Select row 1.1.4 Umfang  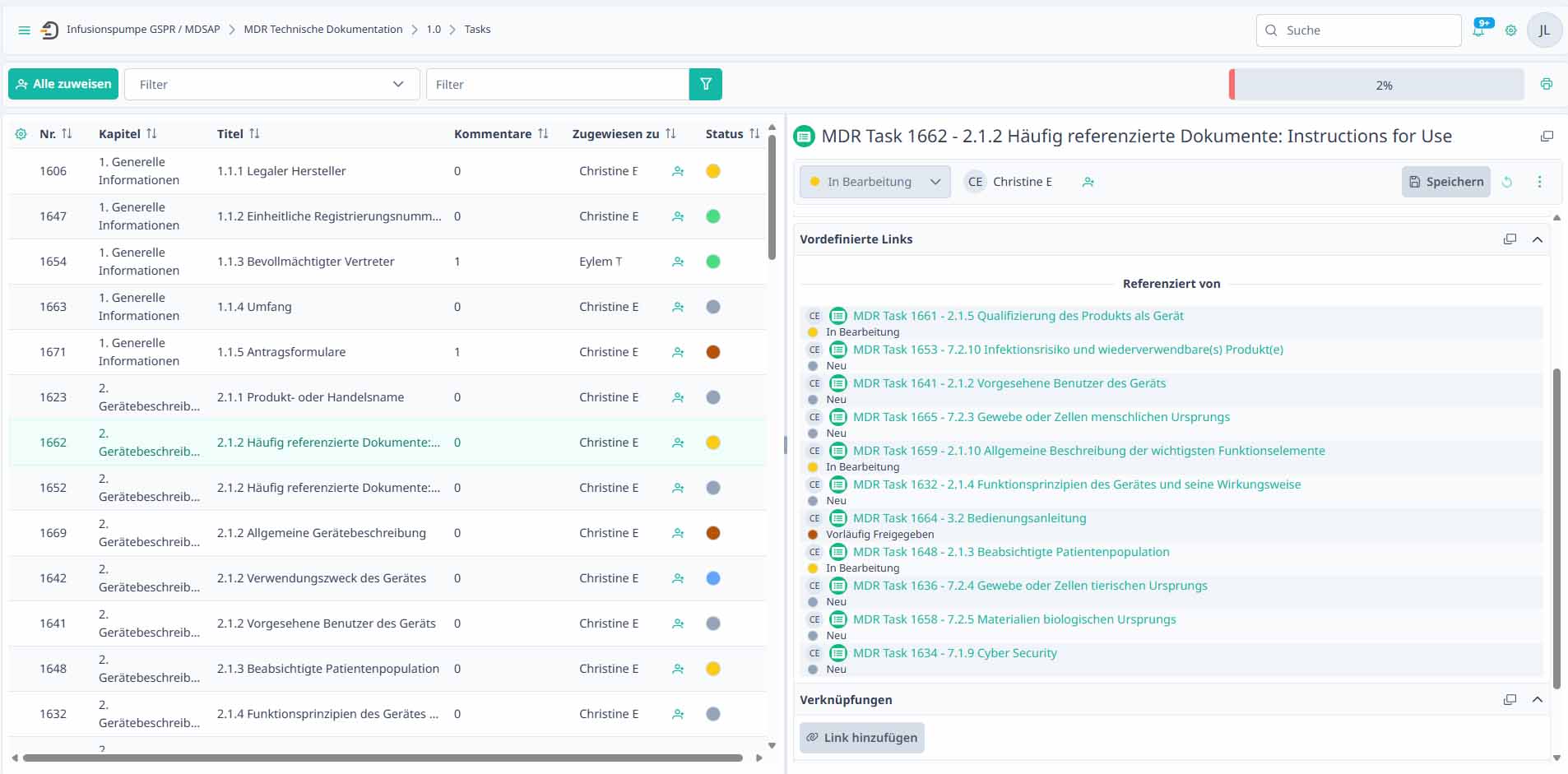point(387,307)
